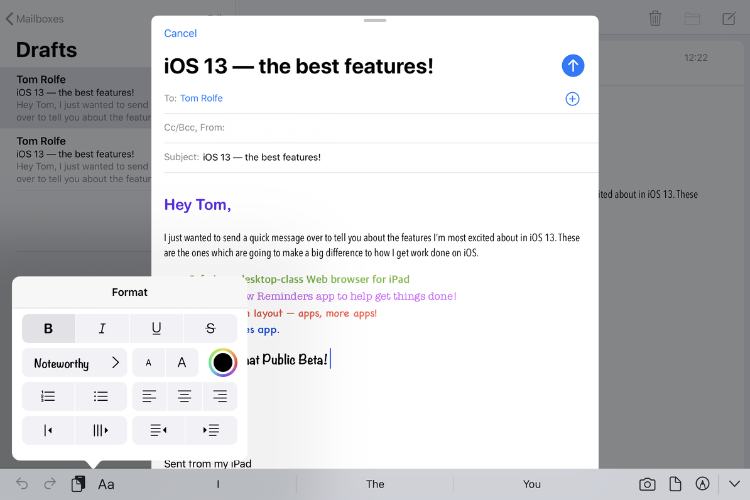Align text left
750x500 pixels.
(149, 396)
